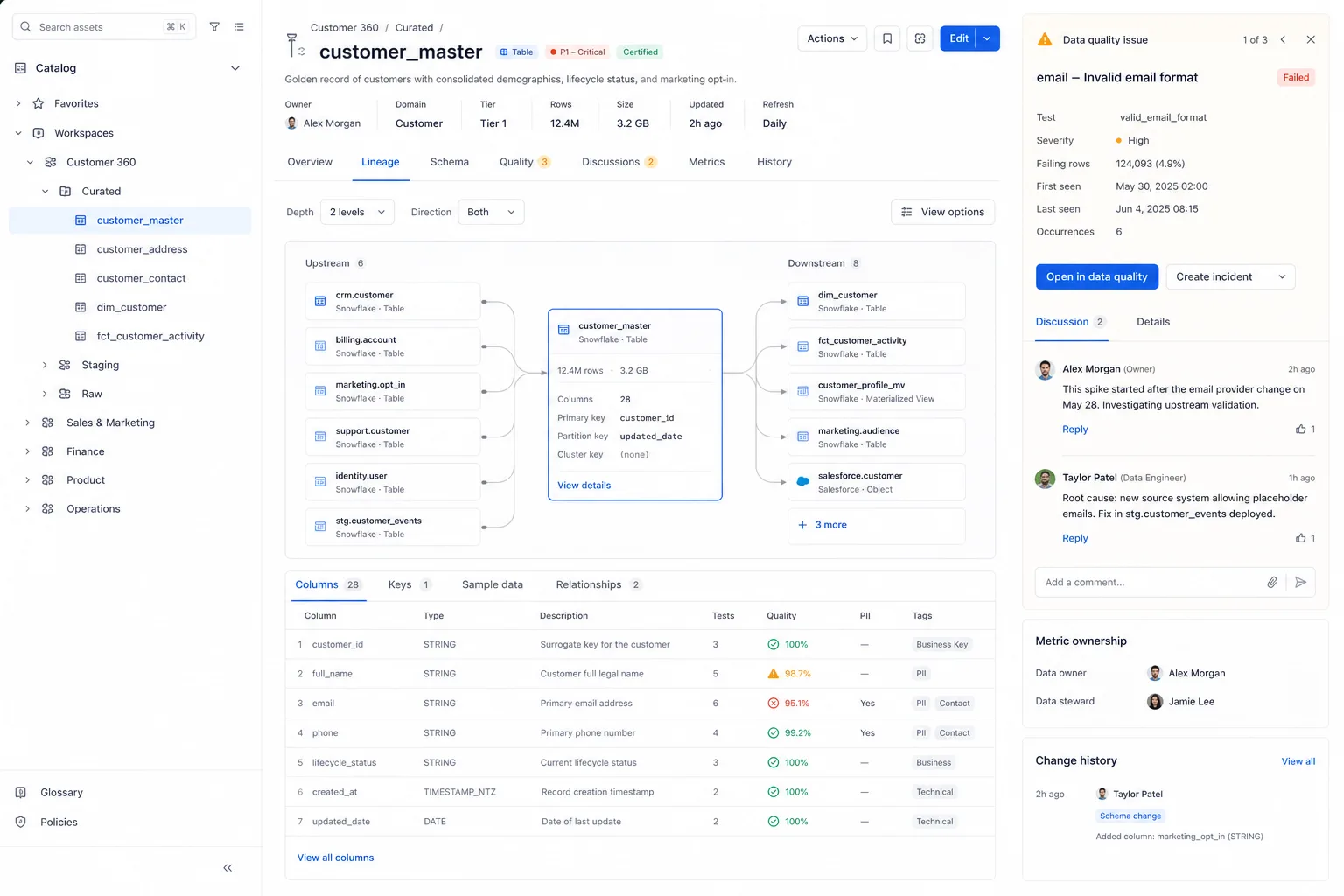Image resolution: width=1344 pixels, height=896 pixels.
Task: Collapse the sidebar with double-chevron icon
Action: click(227, 868)
